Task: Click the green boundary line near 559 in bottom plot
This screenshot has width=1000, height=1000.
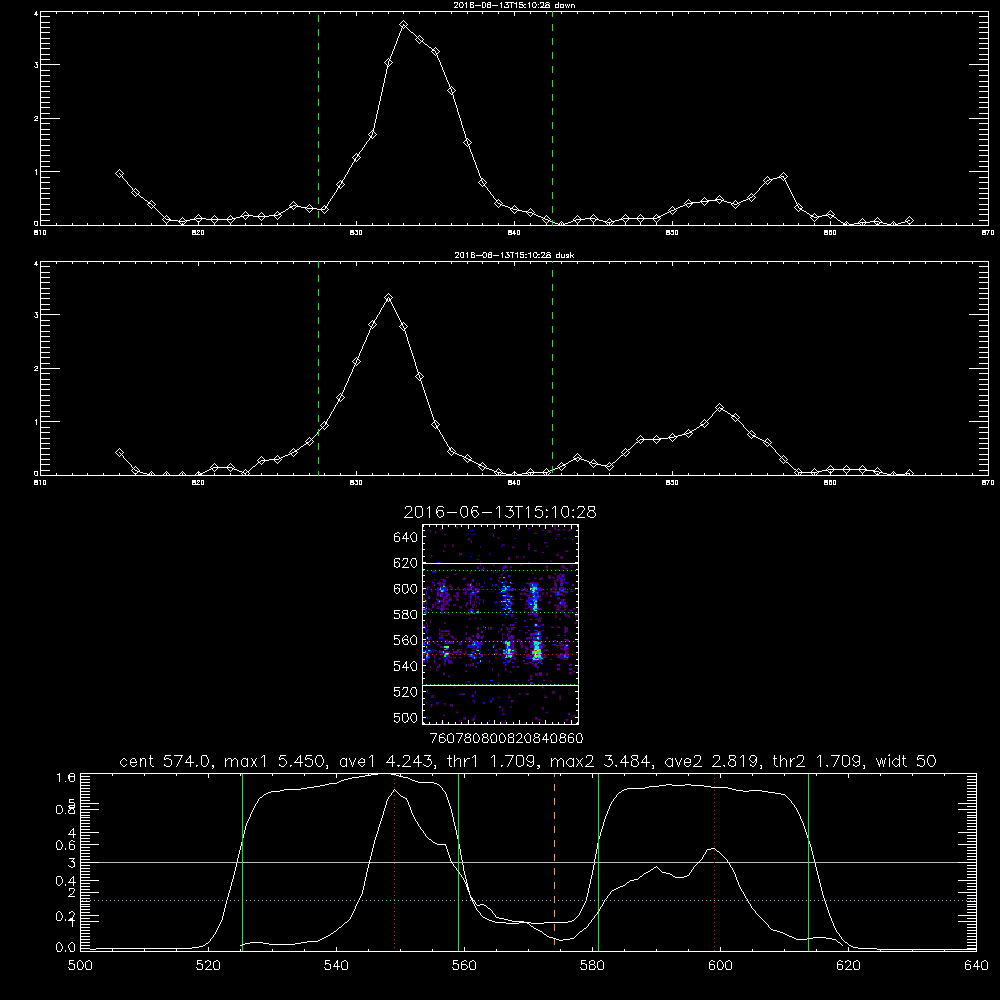Action: point(459,861)
